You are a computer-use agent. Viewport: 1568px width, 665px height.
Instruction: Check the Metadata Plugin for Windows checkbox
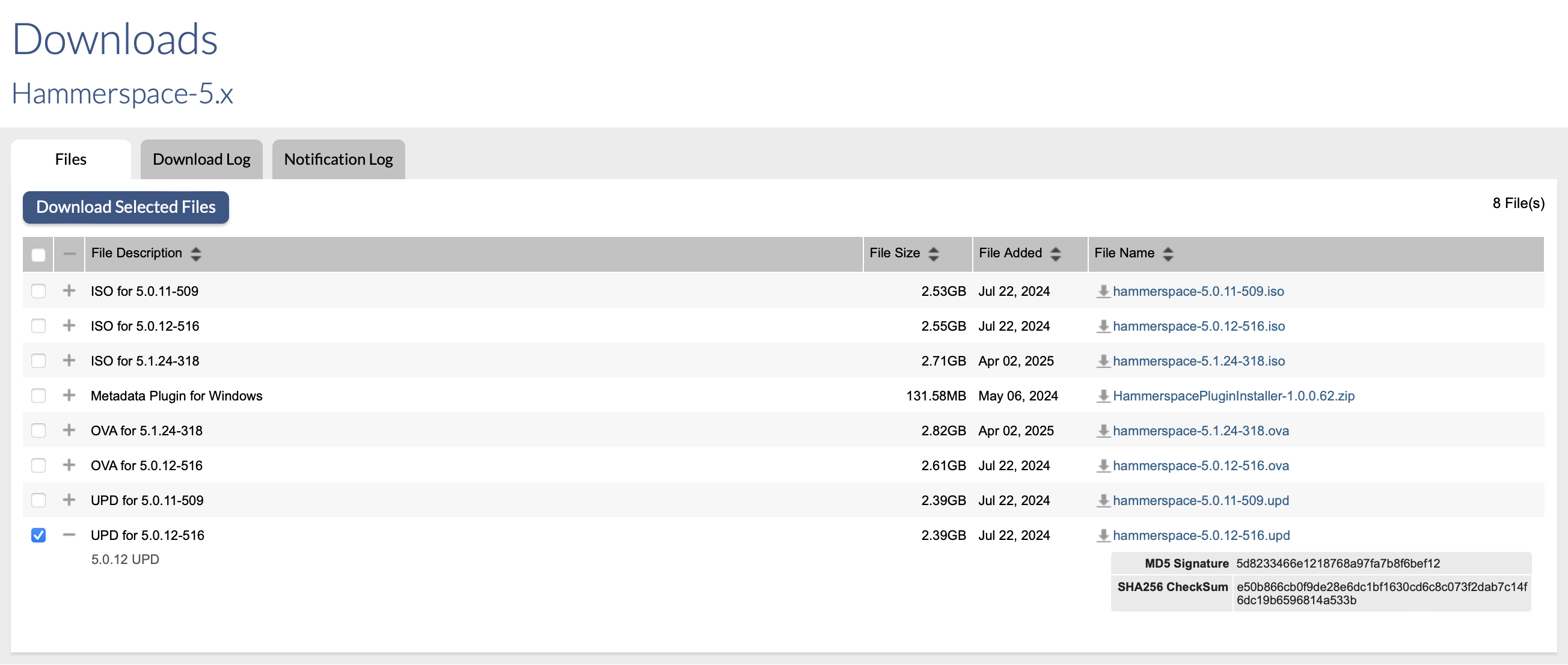38,396
